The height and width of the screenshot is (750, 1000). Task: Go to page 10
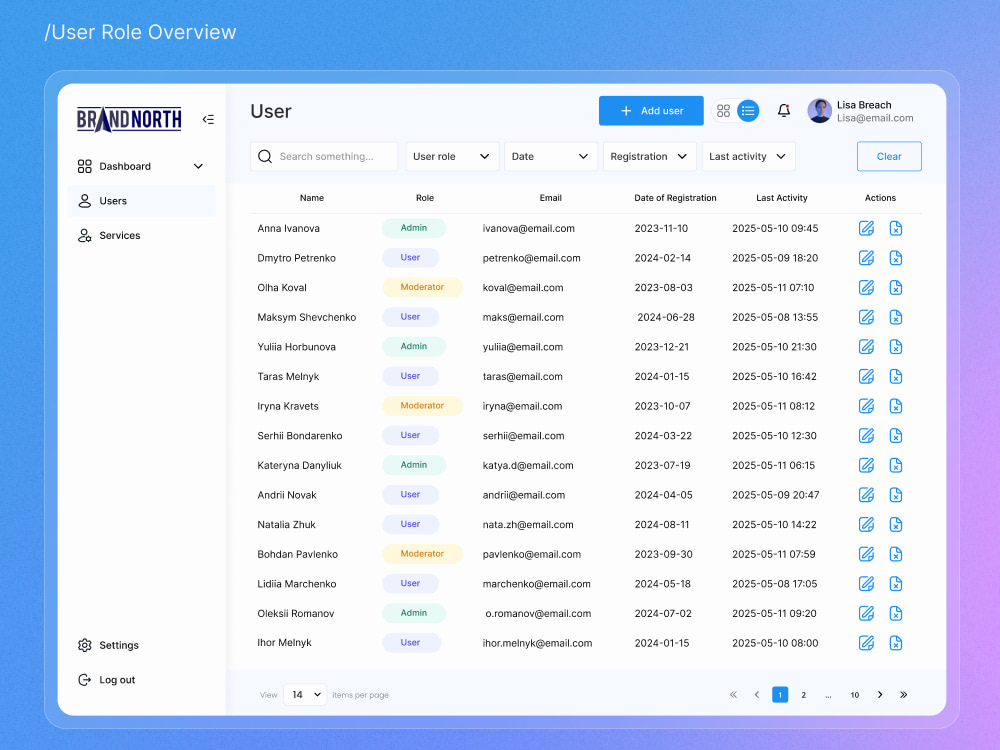coord(855,695)
